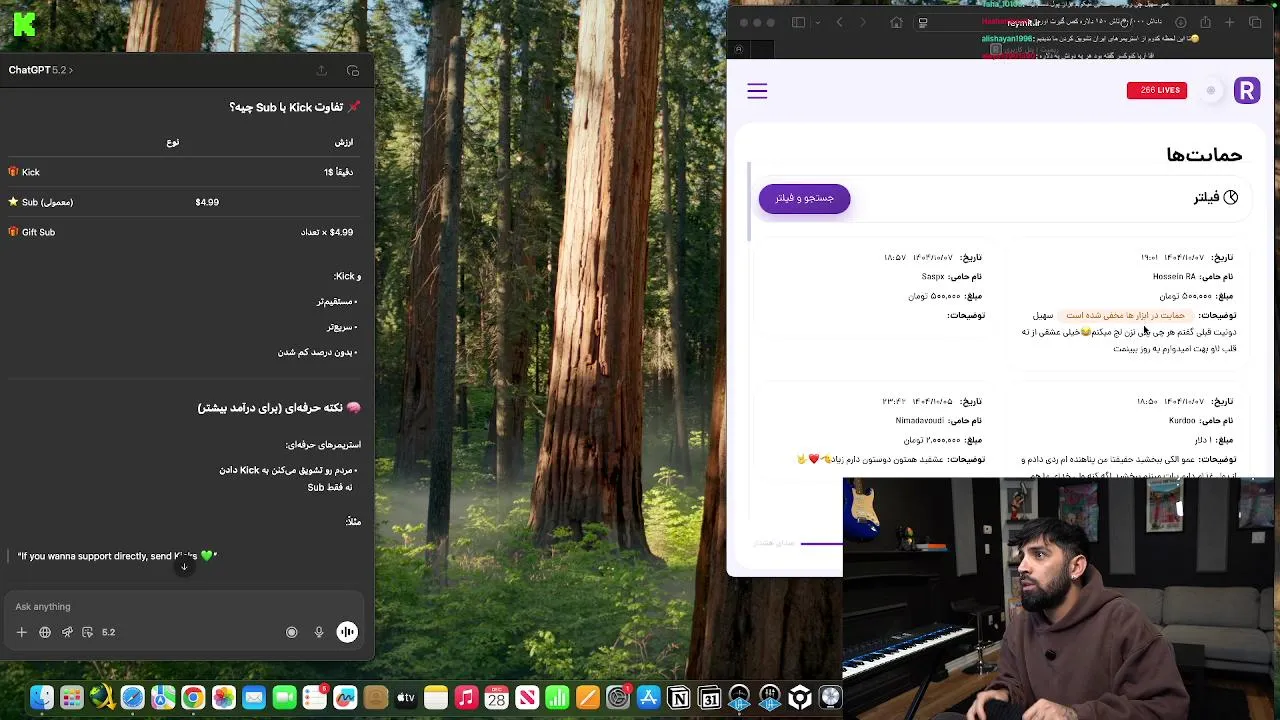Click the Gift Sub row label
This screenshot has width=1280, height=720.
coord(38,232)
